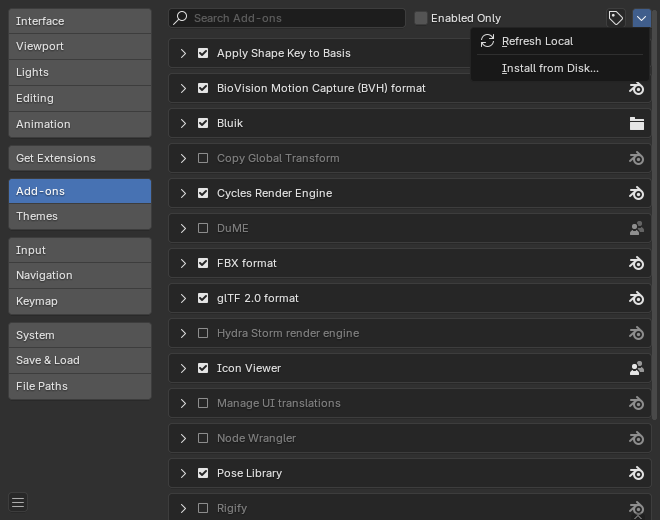Viewport: 660px width, 520px height.
Task: Disable the Apply Shape Key to Basis add-on
Action: (203, 53)
